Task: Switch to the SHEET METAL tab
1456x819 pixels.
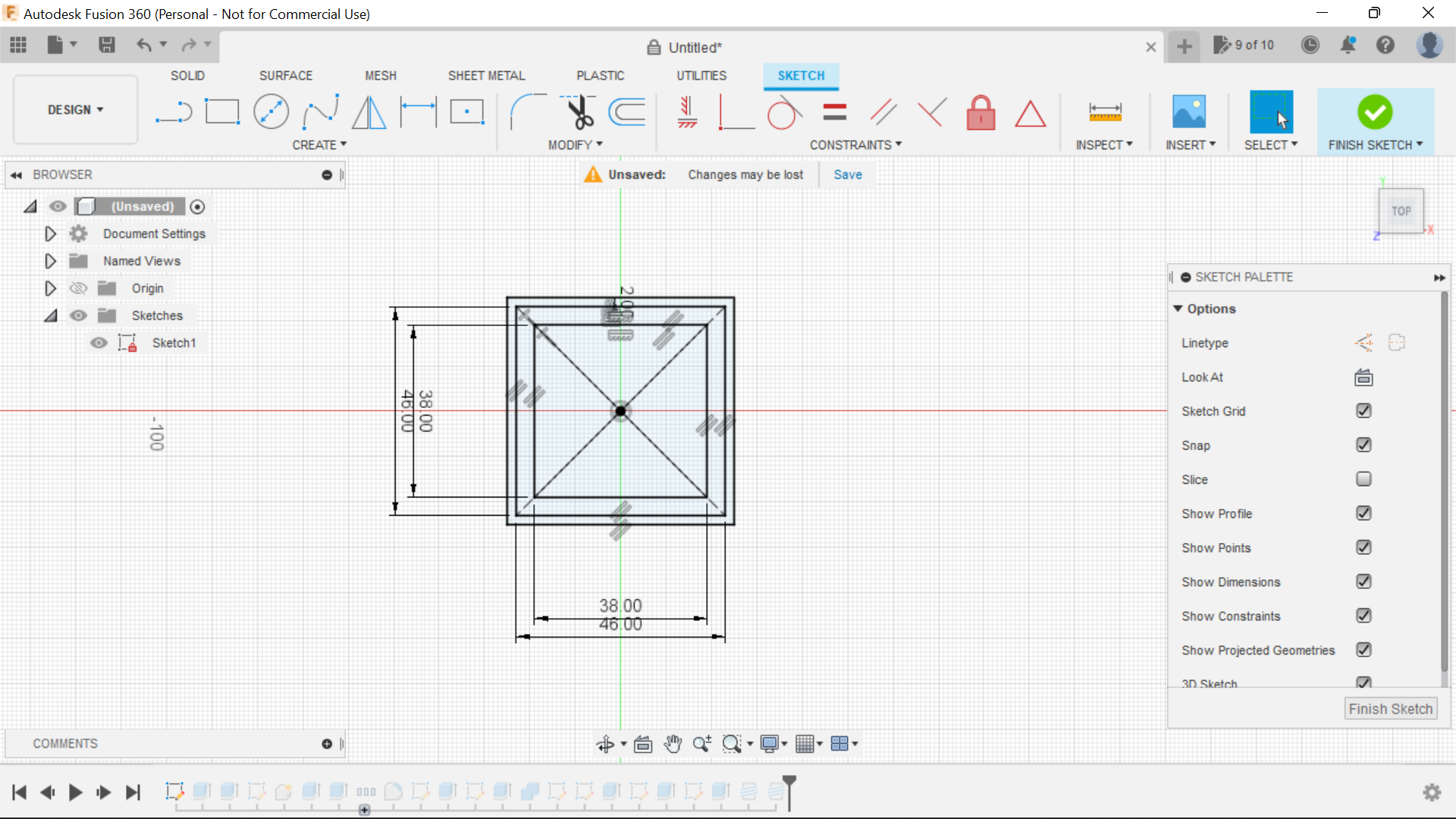Action: 486,76
